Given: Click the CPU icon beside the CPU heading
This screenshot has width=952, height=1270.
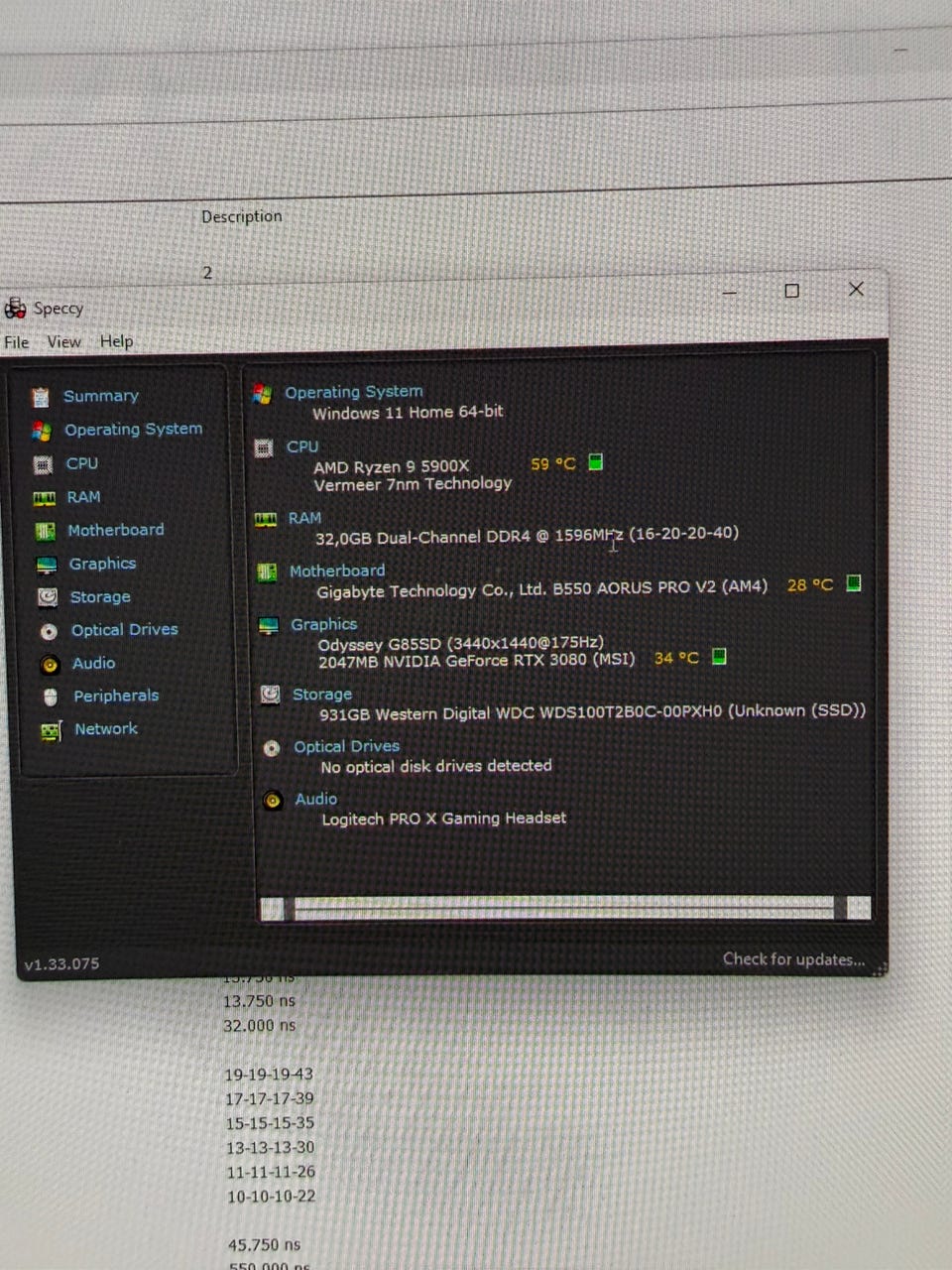Looking at the screenshot, I should (264, 448).
